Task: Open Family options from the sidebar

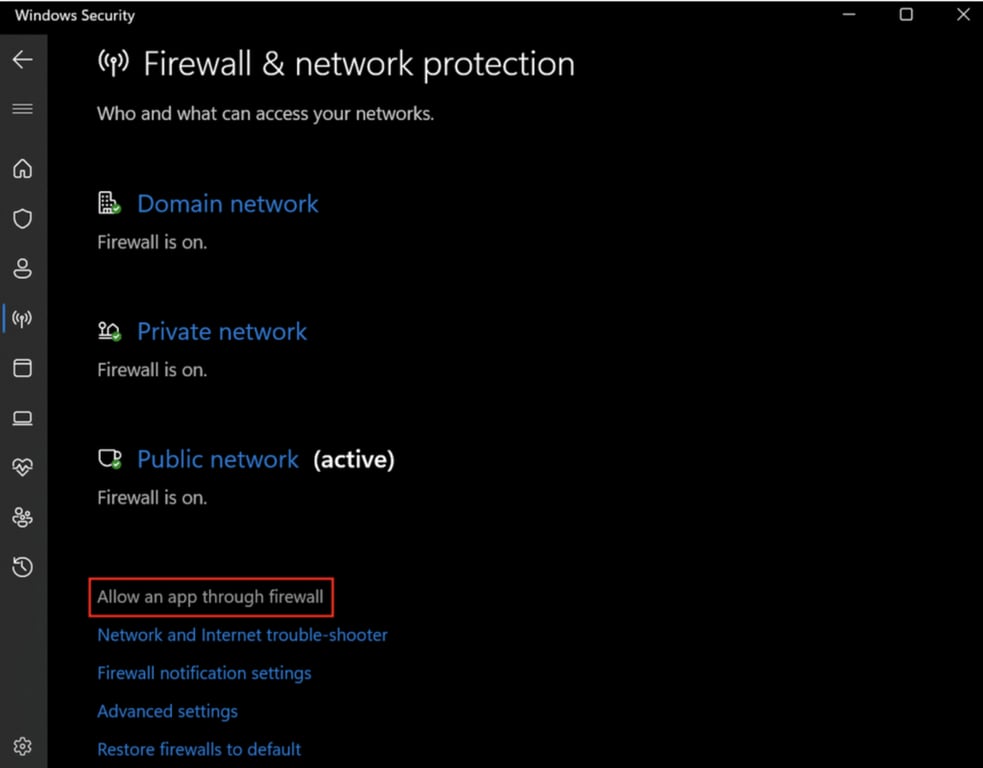Action: 23,517
